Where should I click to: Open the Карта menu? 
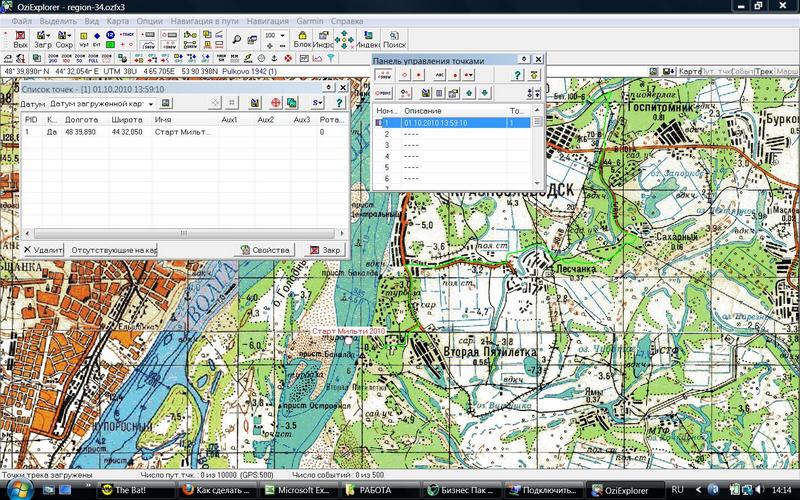point(118,21)
